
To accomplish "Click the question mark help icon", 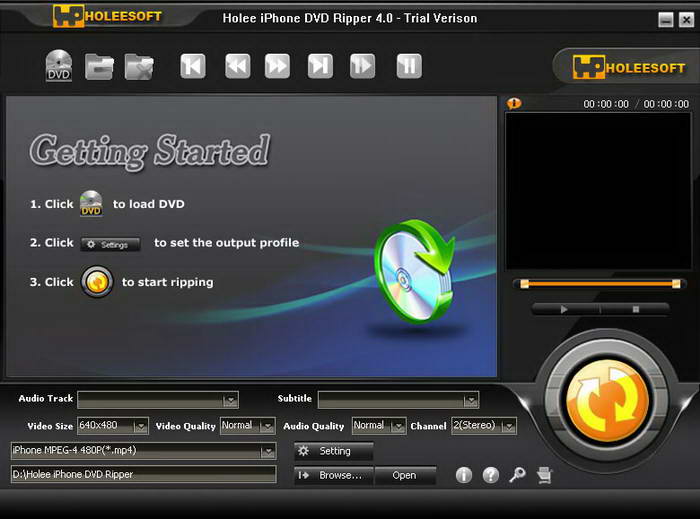I will 491,475.
